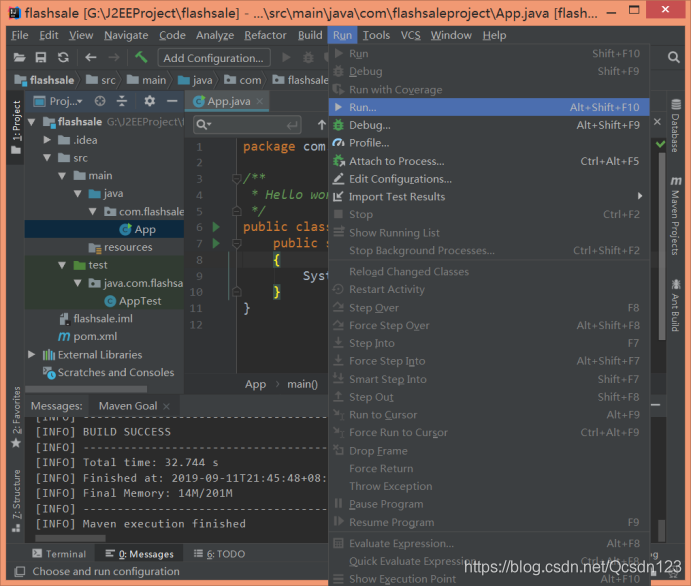This screenshot has height=586, width=692.
Task: Open the 2: Favorites tool window
Action: pos(16,417)
